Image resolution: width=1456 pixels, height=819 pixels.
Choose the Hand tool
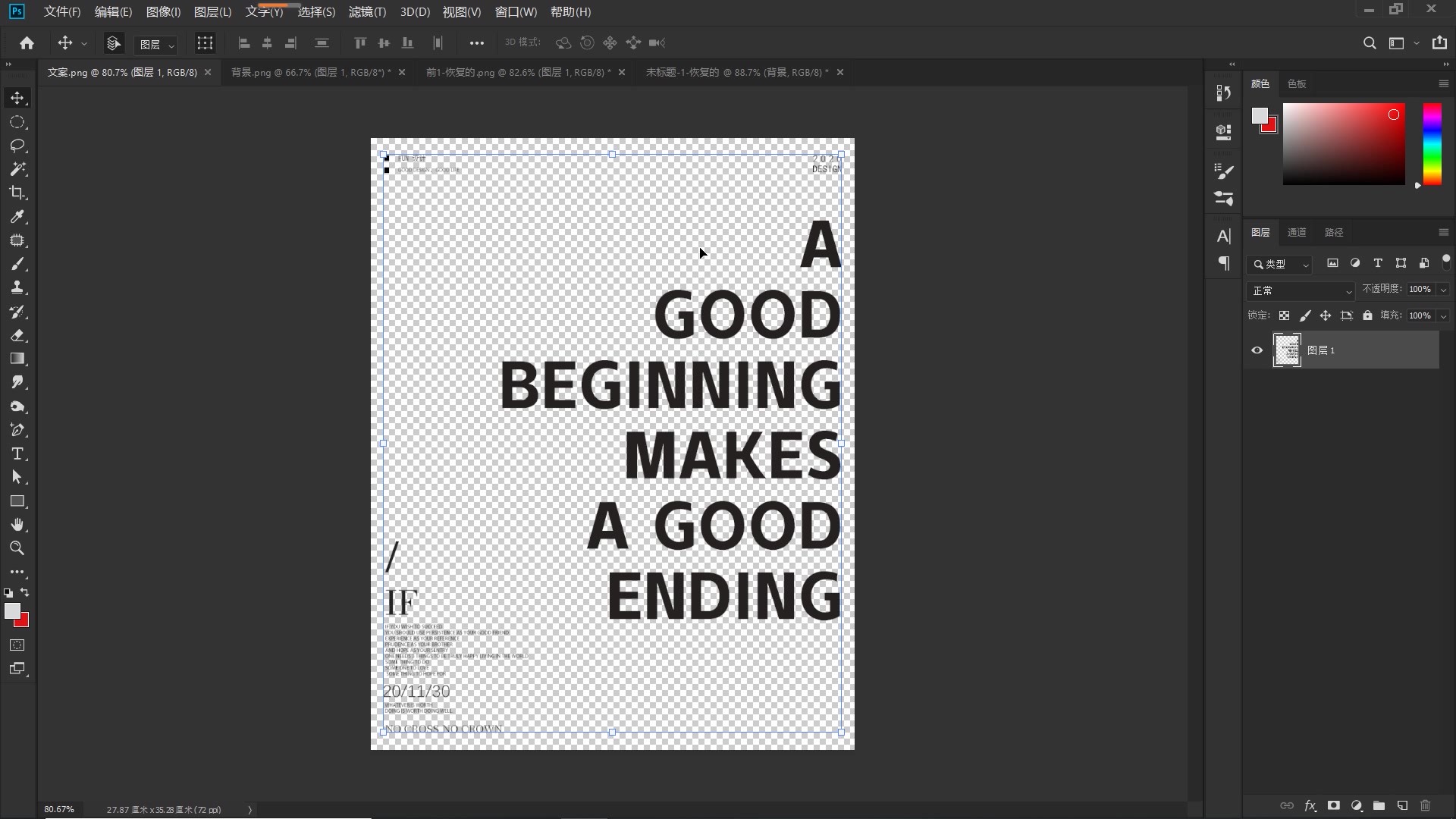(17, 525)
